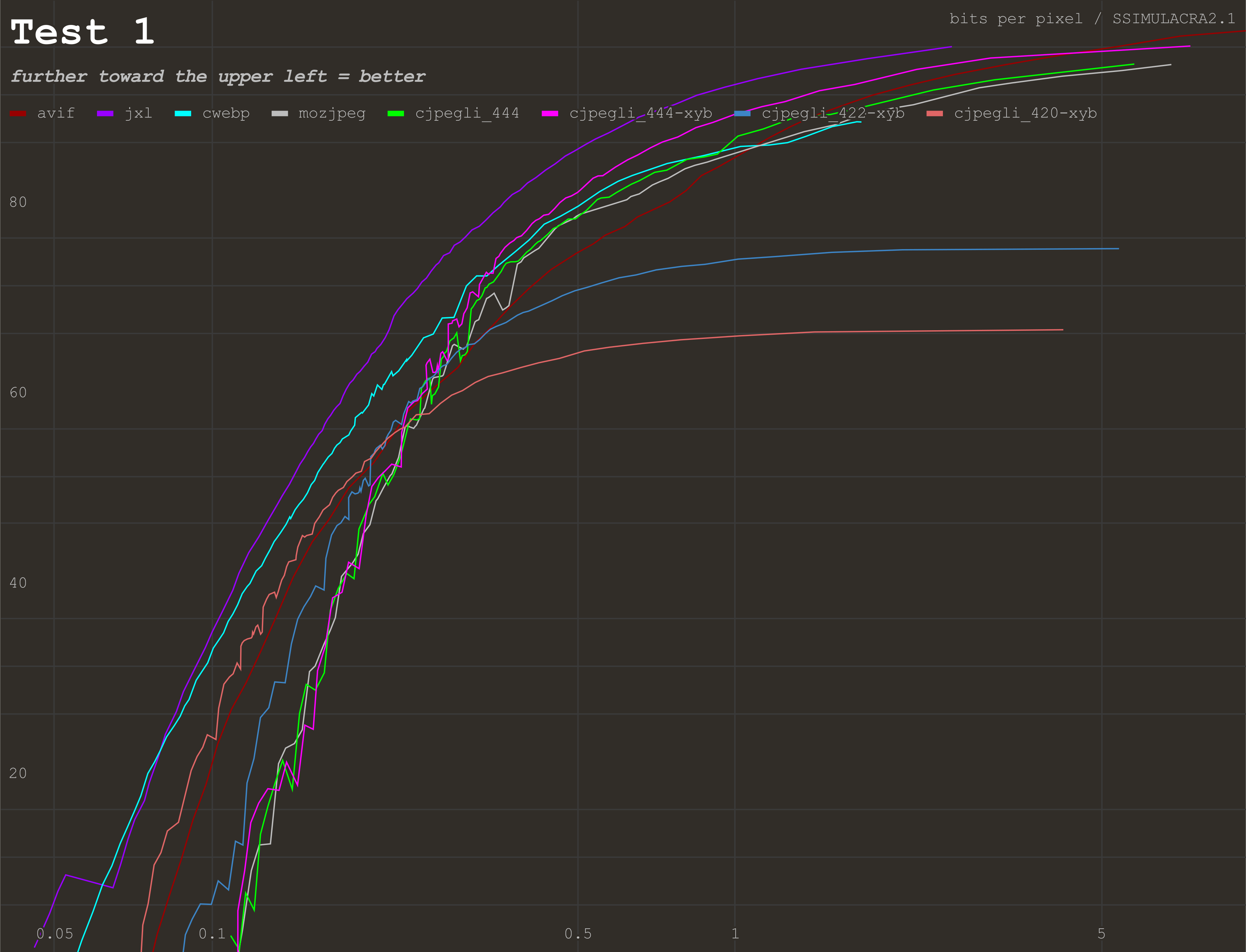Click the bits per pixel / SSIMULACRA2.1 label
This screenshot has height=952, width=1246.
tap(1092, 19)
